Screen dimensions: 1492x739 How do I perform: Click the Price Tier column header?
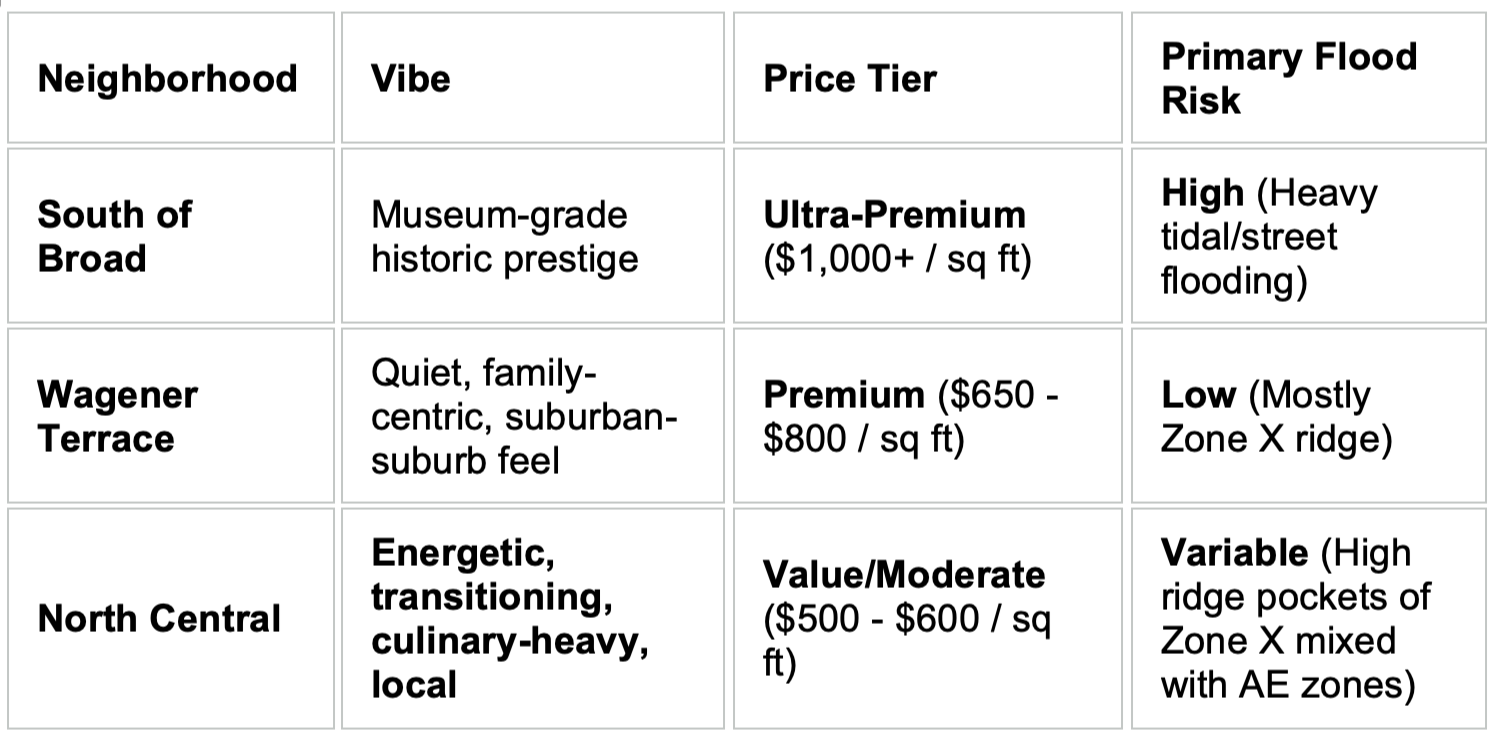pos(927,78)
